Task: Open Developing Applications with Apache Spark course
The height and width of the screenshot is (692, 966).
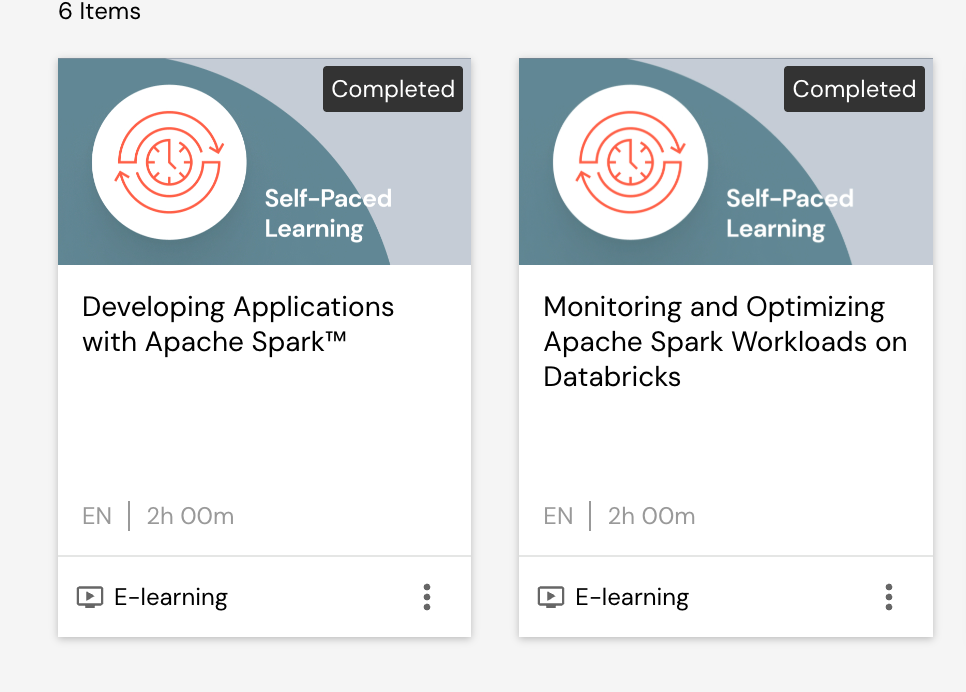Action: point(238,324)
